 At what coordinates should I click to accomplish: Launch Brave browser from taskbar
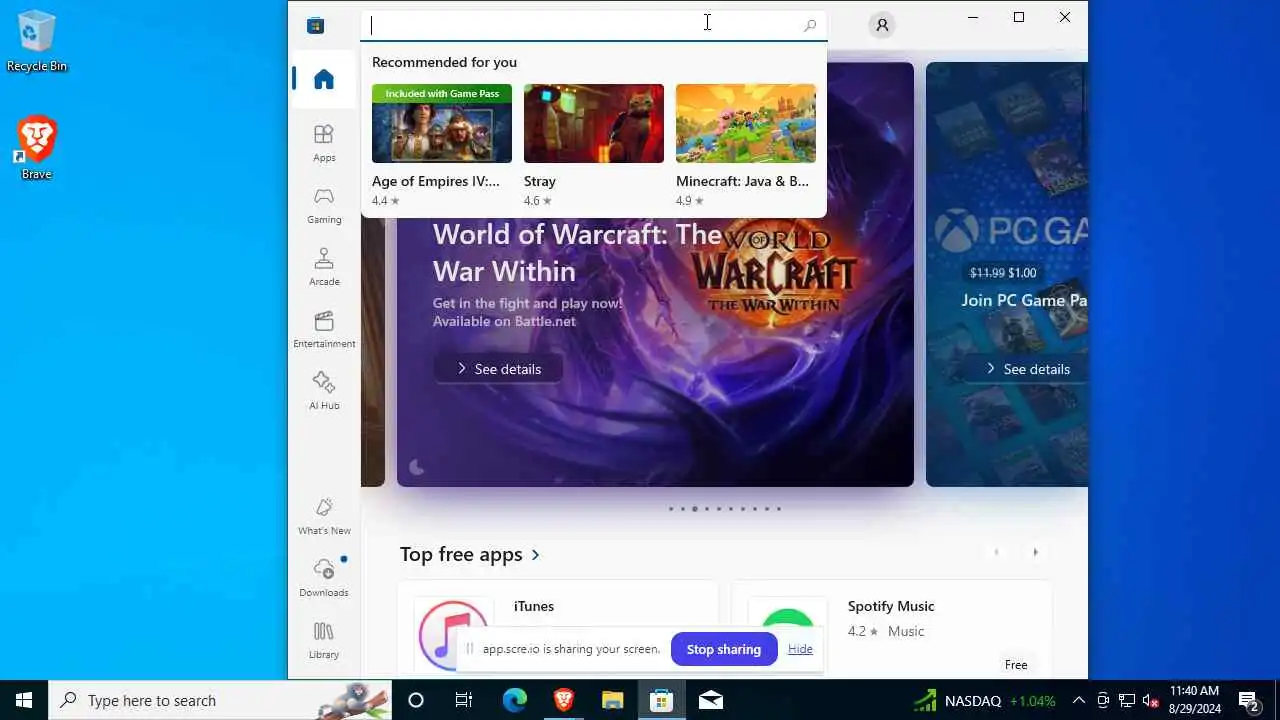563,700
